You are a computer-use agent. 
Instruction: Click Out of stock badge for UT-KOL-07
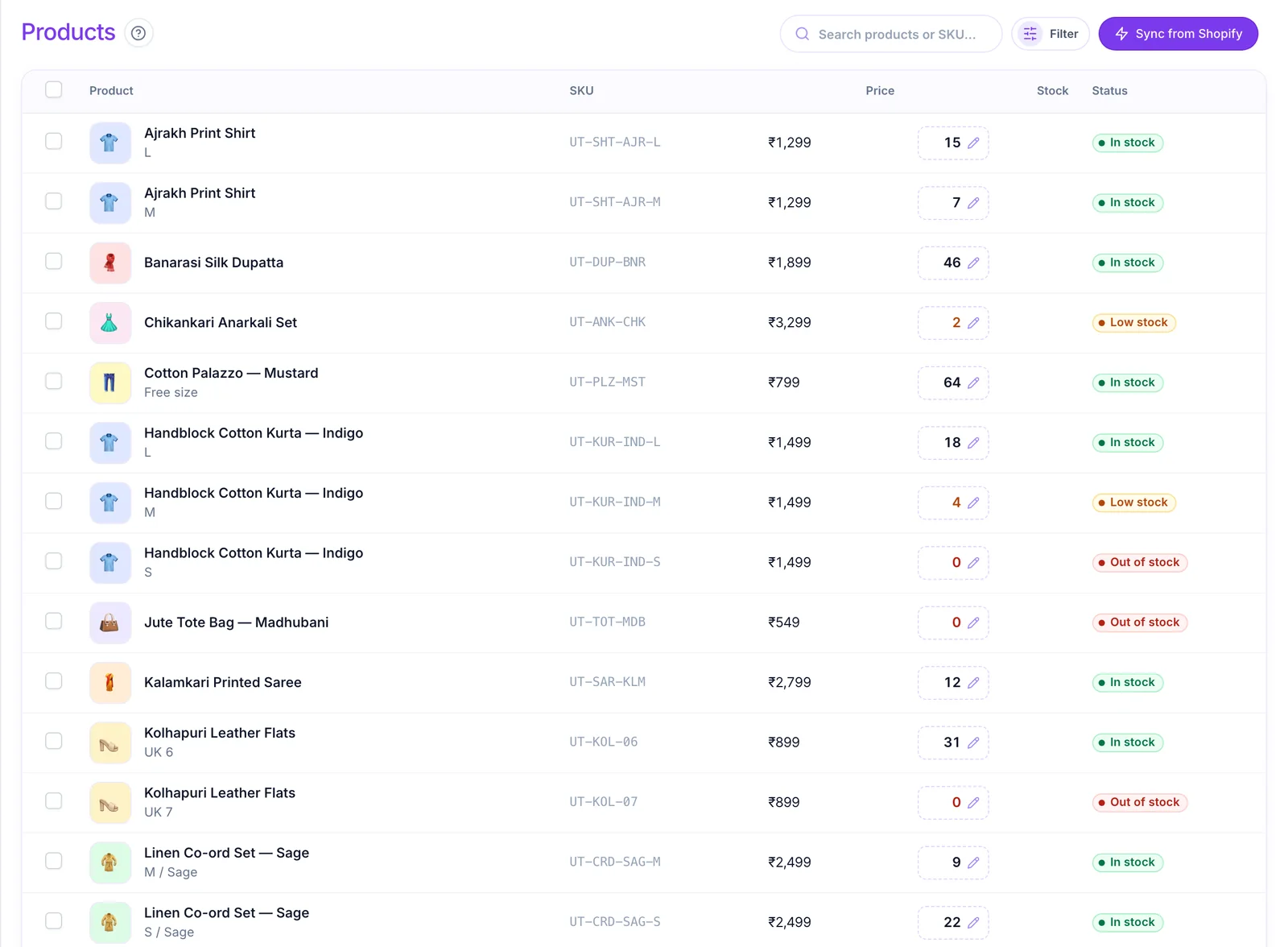[x=1139, y=802]
